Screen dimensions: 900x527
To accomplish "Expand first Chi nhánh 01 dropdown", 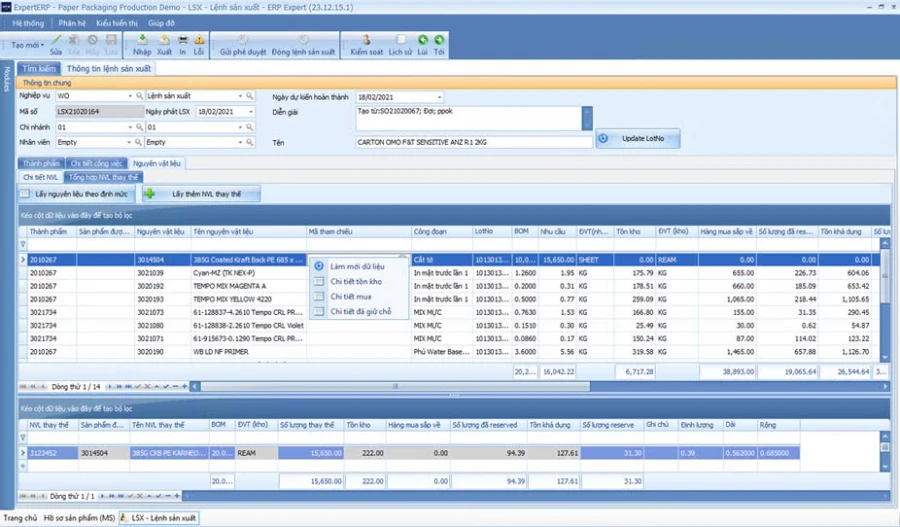I will pyautogui.click(x=130, y=127).
